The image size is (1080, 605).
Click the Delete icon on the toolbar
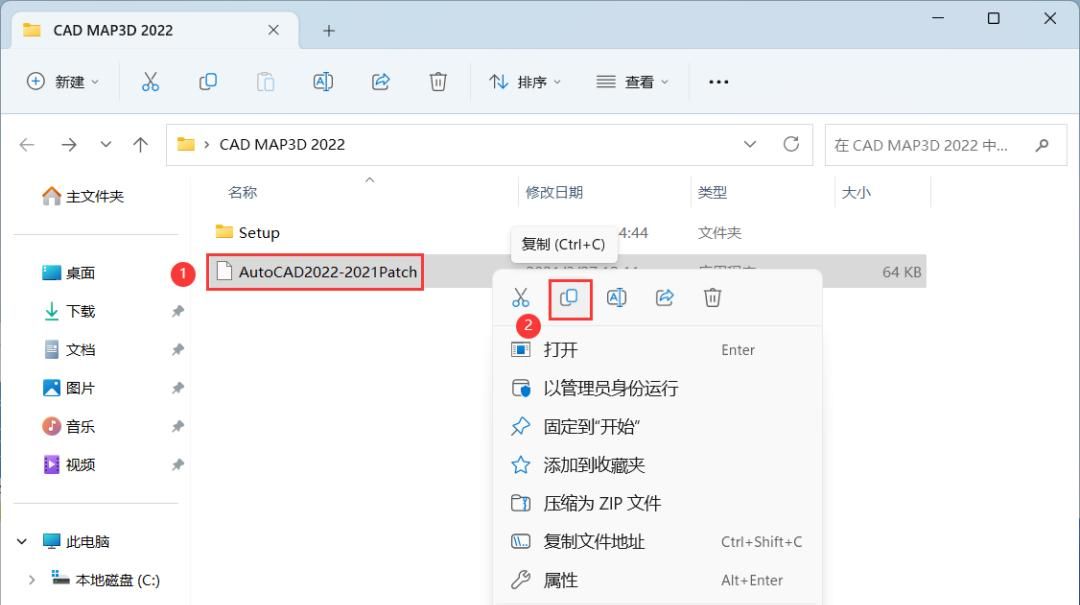[438, 81]
